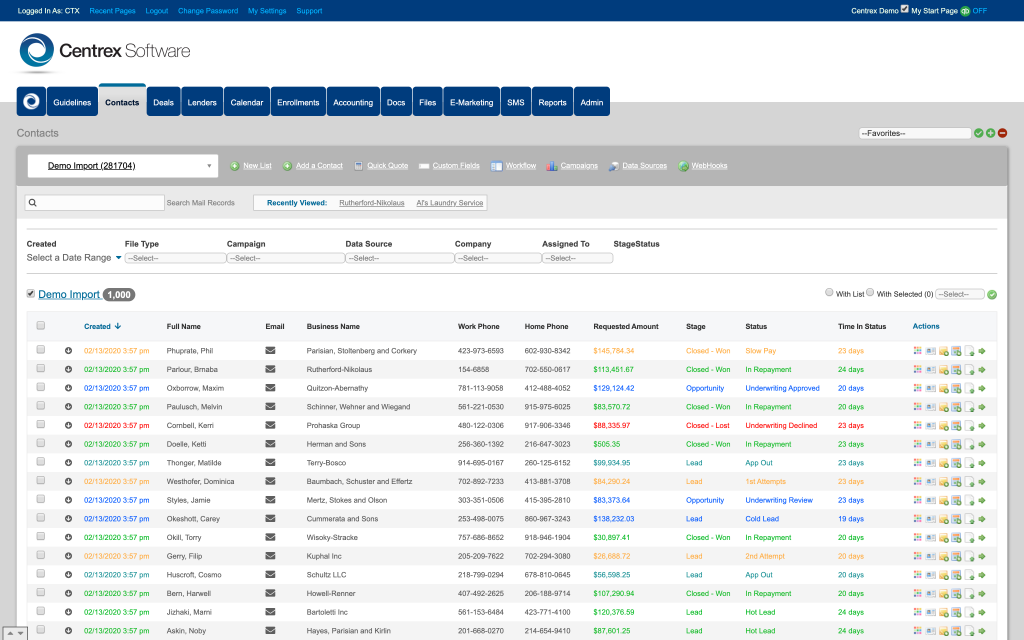Click the green checkmark beside Favorites dropdown

tap(978, 133)
